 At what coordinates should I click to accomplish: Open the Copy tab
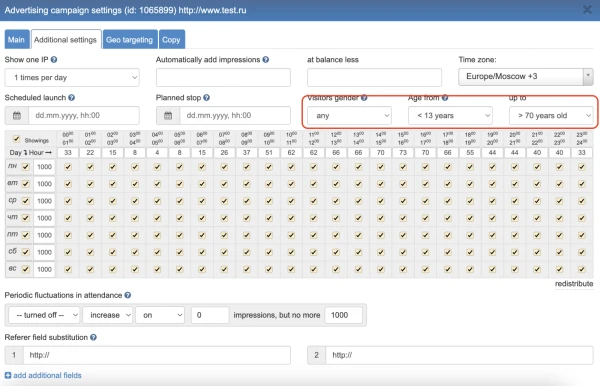click(x=172, y=39)
